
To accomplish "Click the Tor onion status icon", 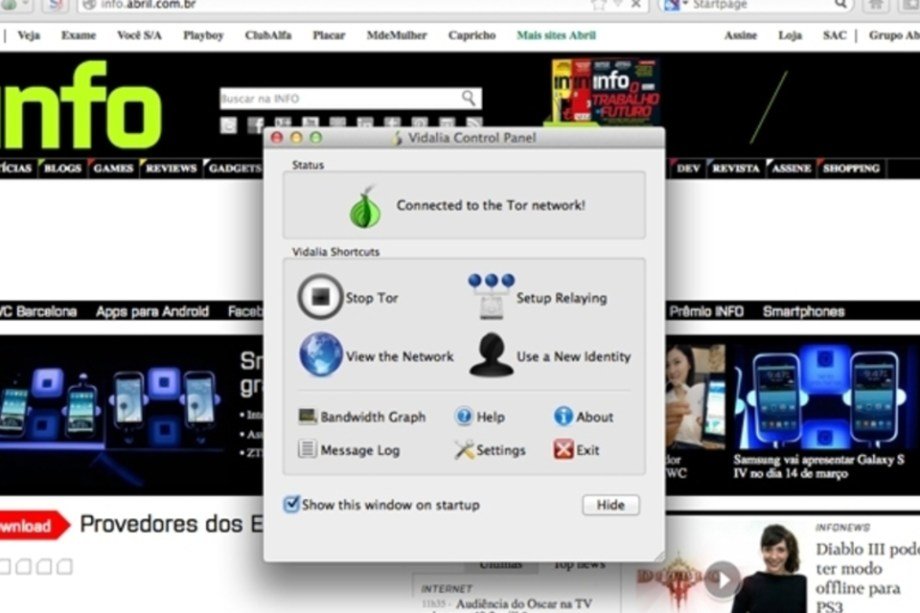I will [x=365, y=207].
